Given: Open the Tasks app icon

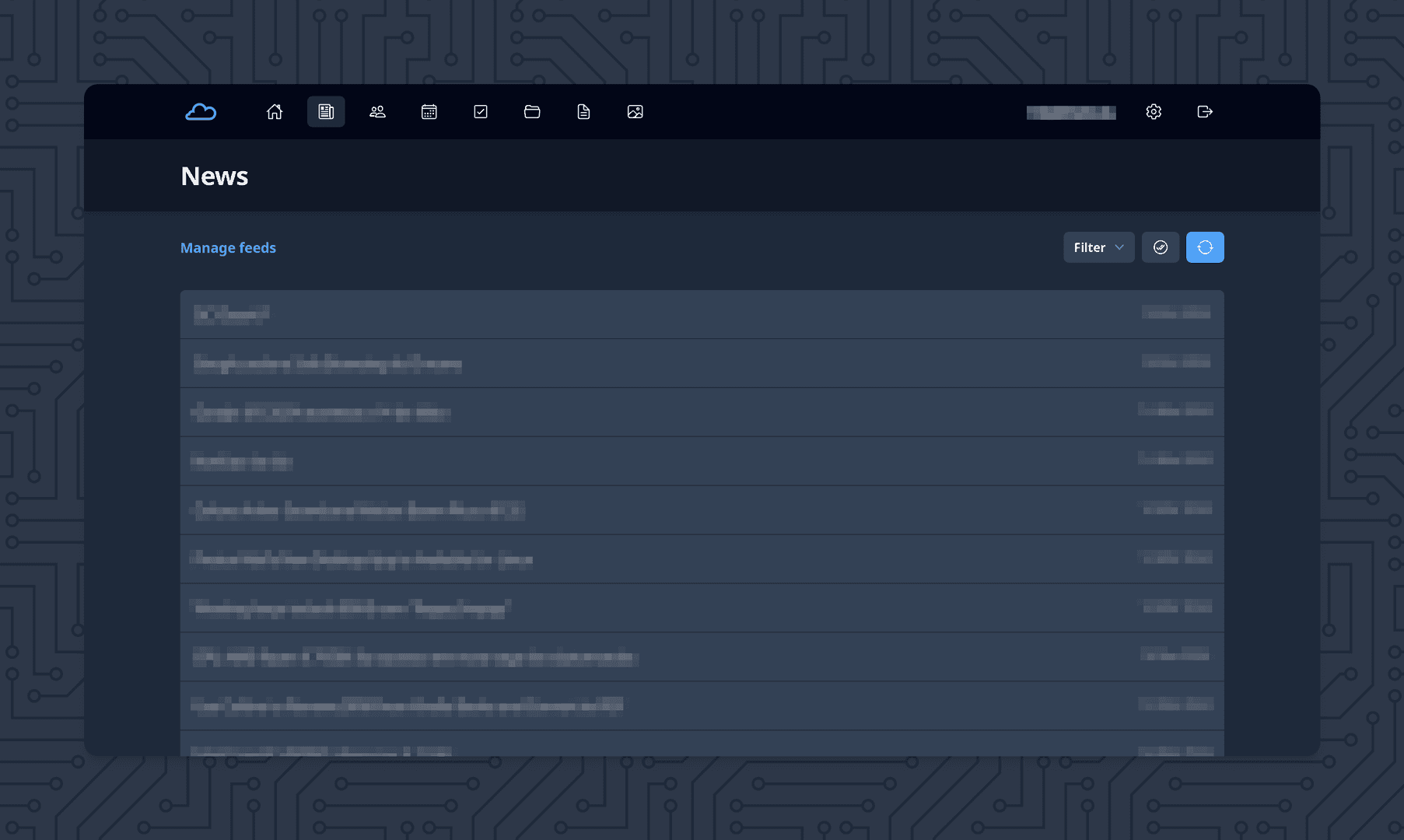Looking at the screenshot, I should (481, 111).
